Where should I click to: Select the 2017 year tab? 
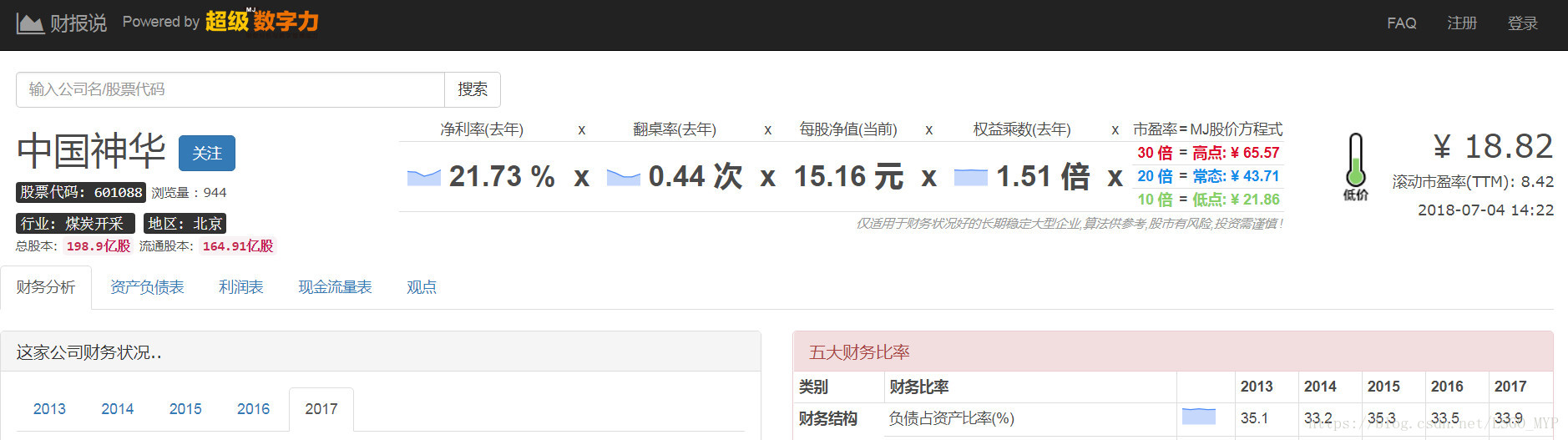[321, 409]
